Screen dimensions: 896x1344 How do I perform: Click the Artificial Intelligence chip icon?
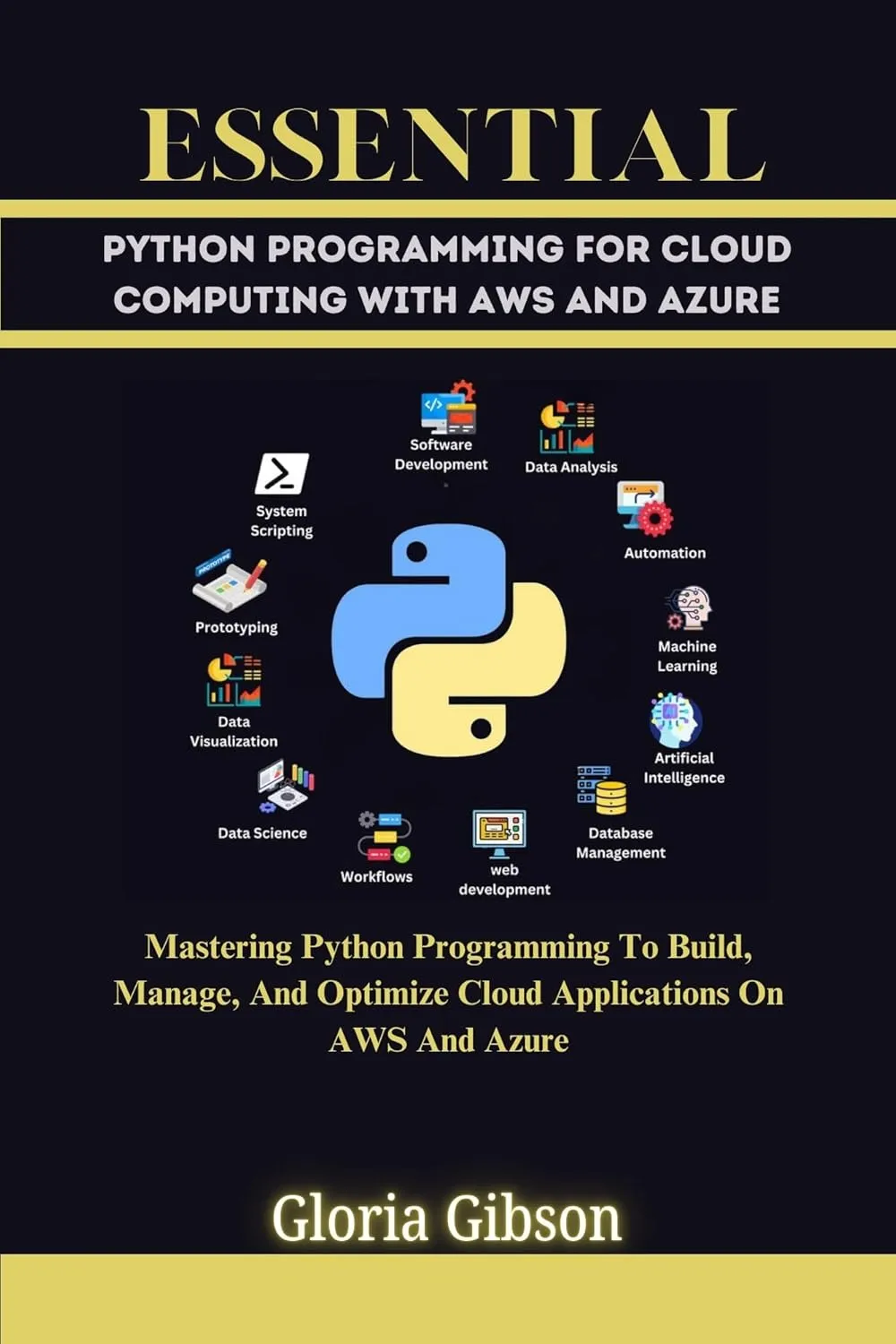pyautogui.click(x=676, y=719)
